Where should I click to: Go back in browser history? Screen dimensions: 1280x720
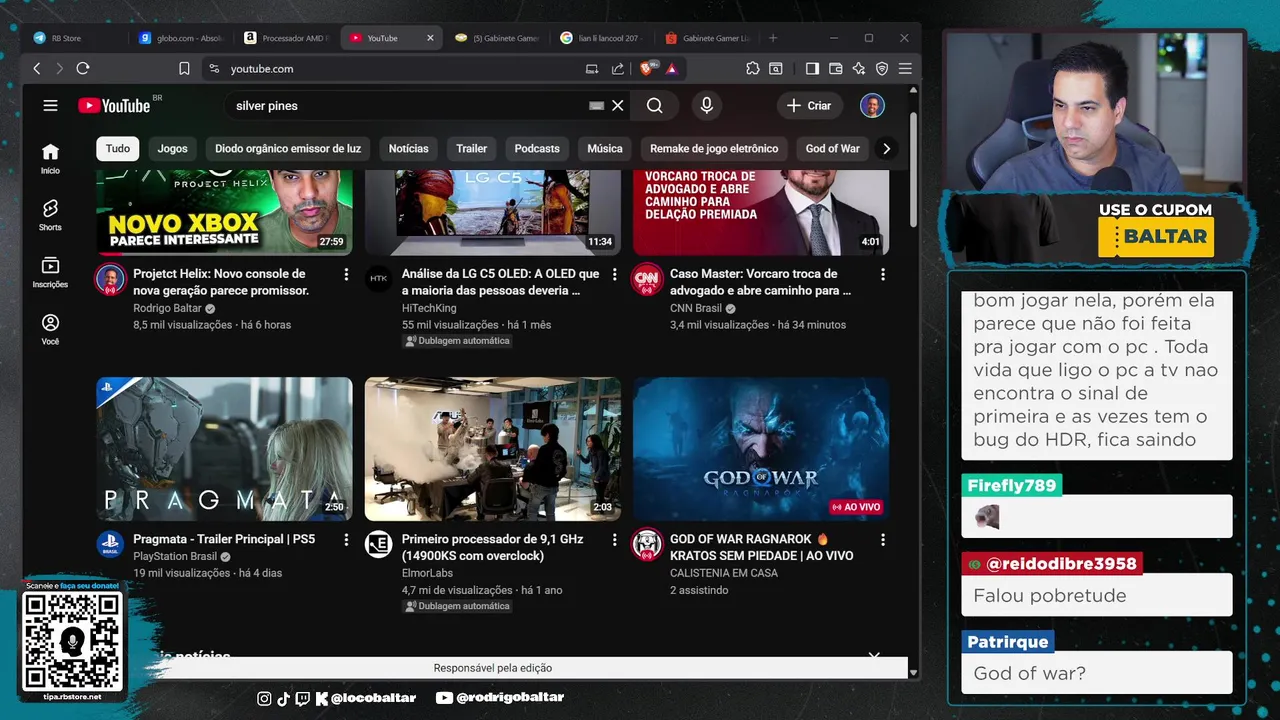(37, 68)
